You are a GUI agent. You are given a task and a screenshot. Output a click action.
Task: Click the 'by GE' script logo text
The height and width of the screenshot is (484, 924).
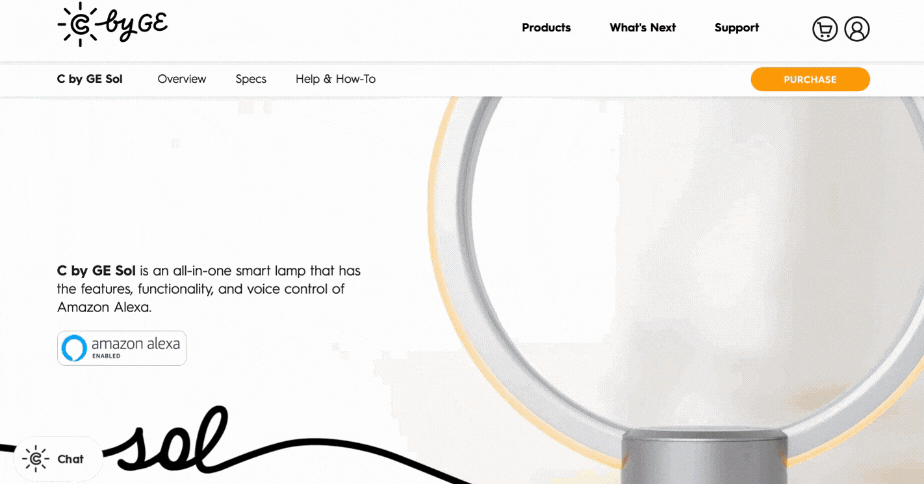(135, 24)
